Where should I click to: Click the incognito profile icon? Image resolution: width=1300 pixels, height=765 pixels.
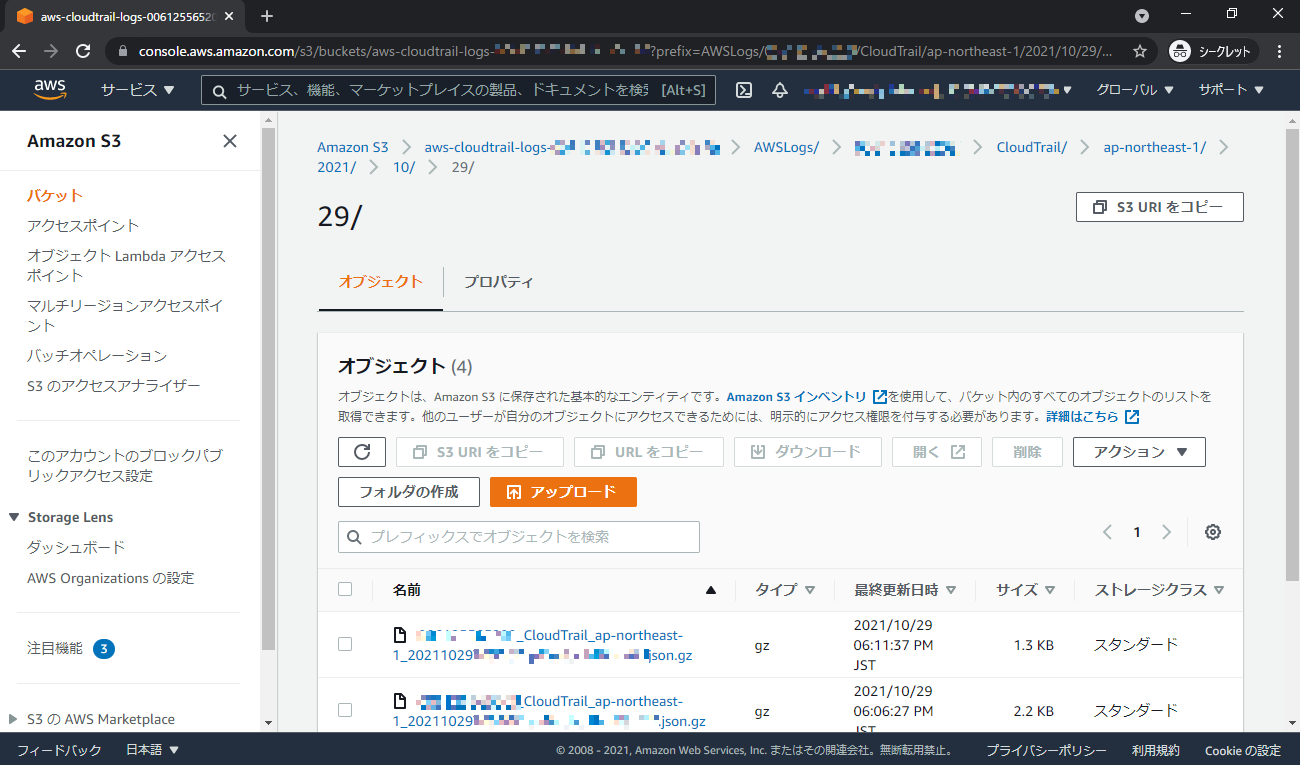tap(1180, 51)
